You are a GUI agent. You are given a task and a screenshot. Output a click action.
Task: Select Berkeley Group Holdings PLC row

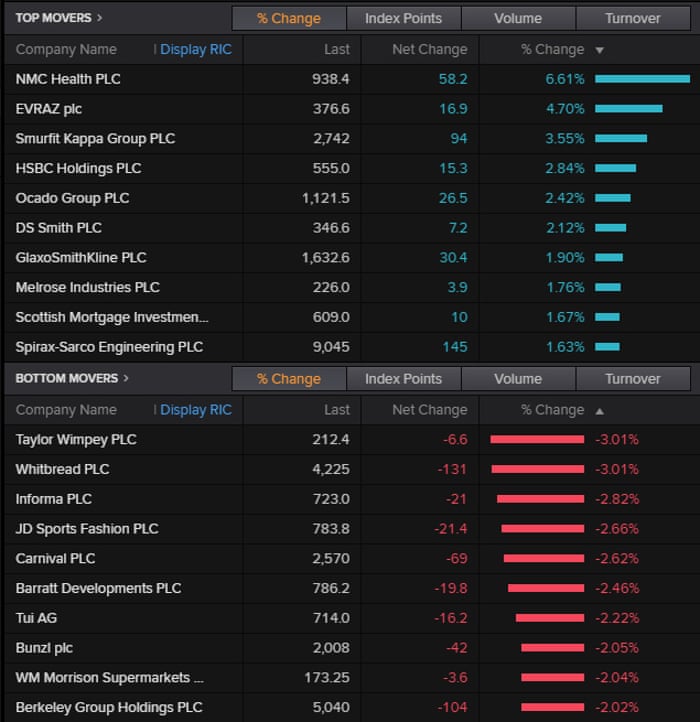109,707
